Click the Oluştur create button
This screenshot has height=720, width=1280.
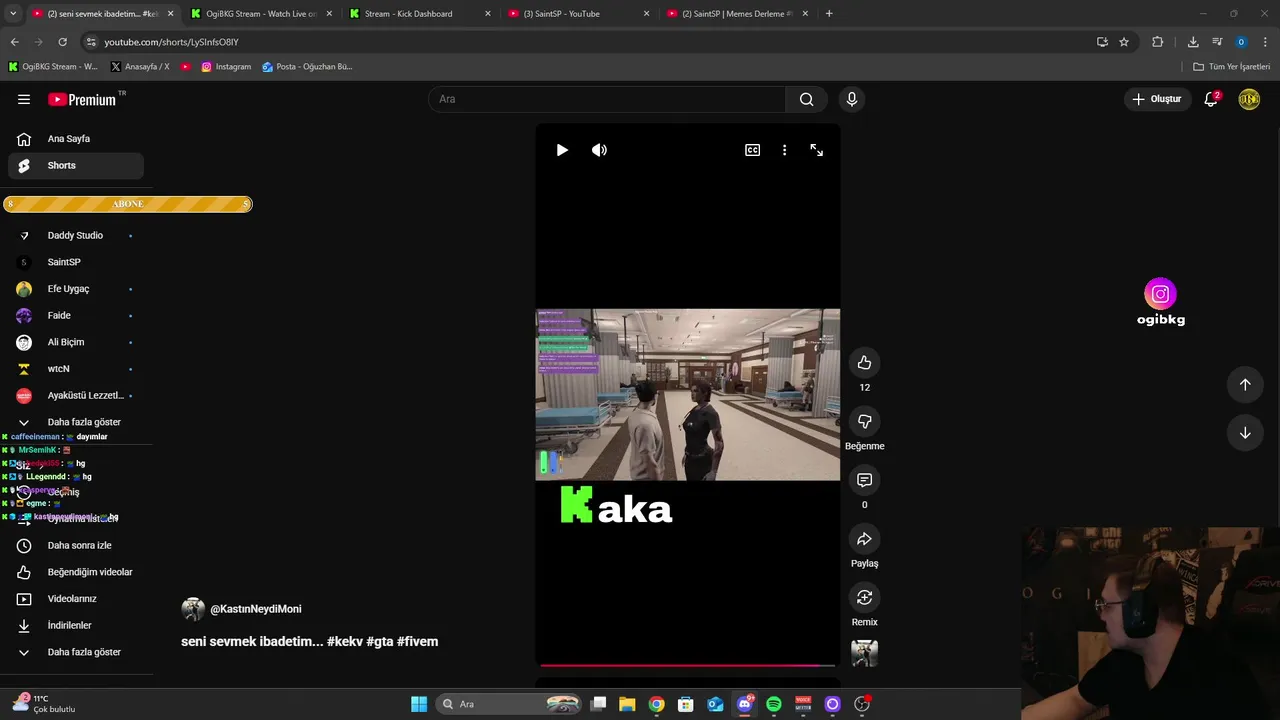pos(1156,99)
